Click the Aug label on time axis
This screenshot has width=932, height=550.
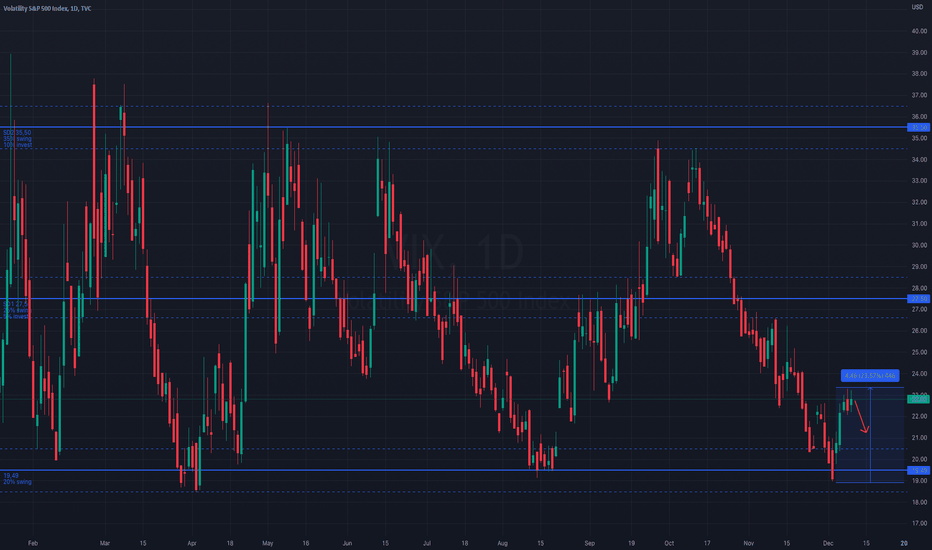502,543
